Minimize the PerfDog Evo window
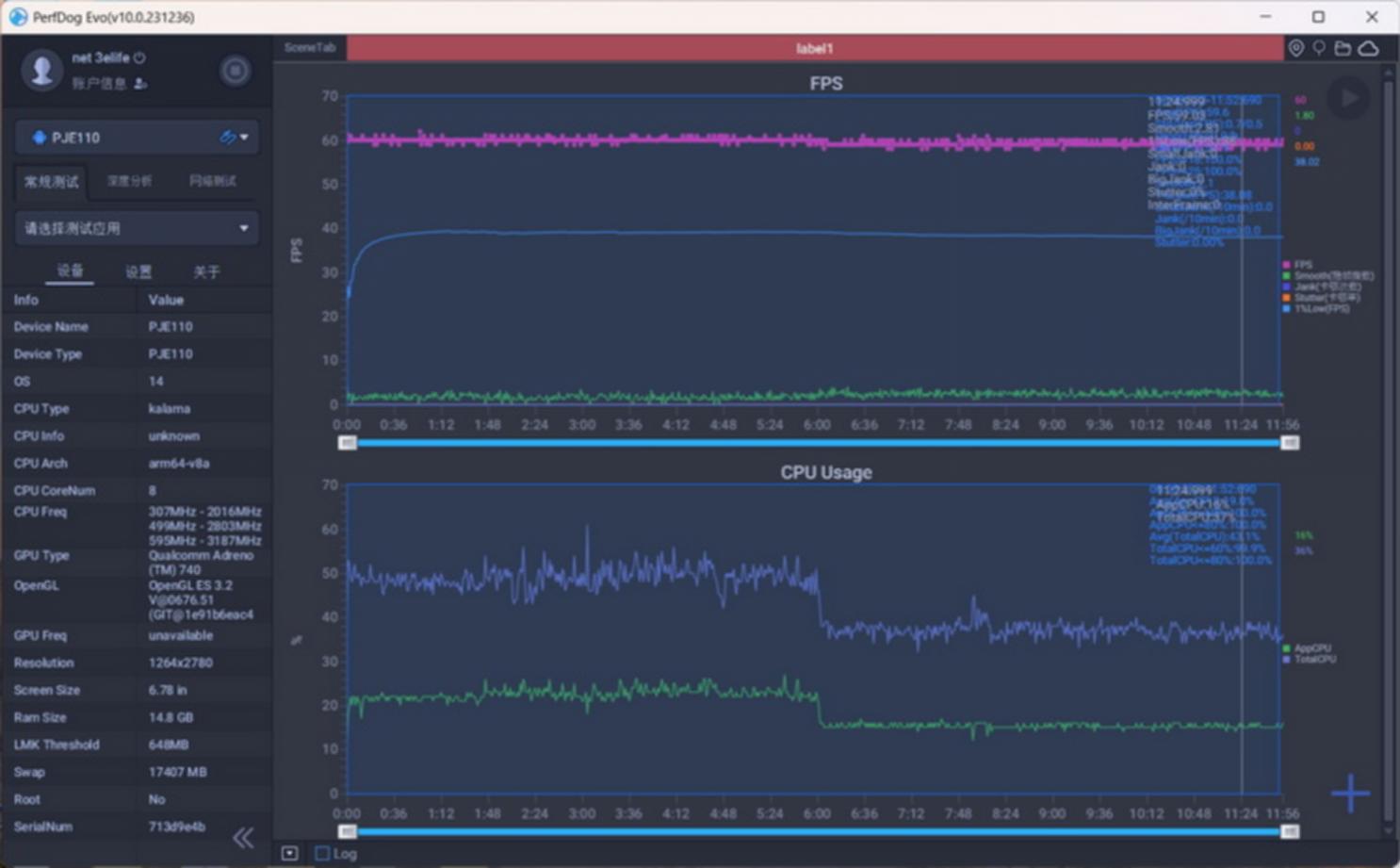Image resolution: width=1400 pixels, height=868 pixels. pos(1265,17)
